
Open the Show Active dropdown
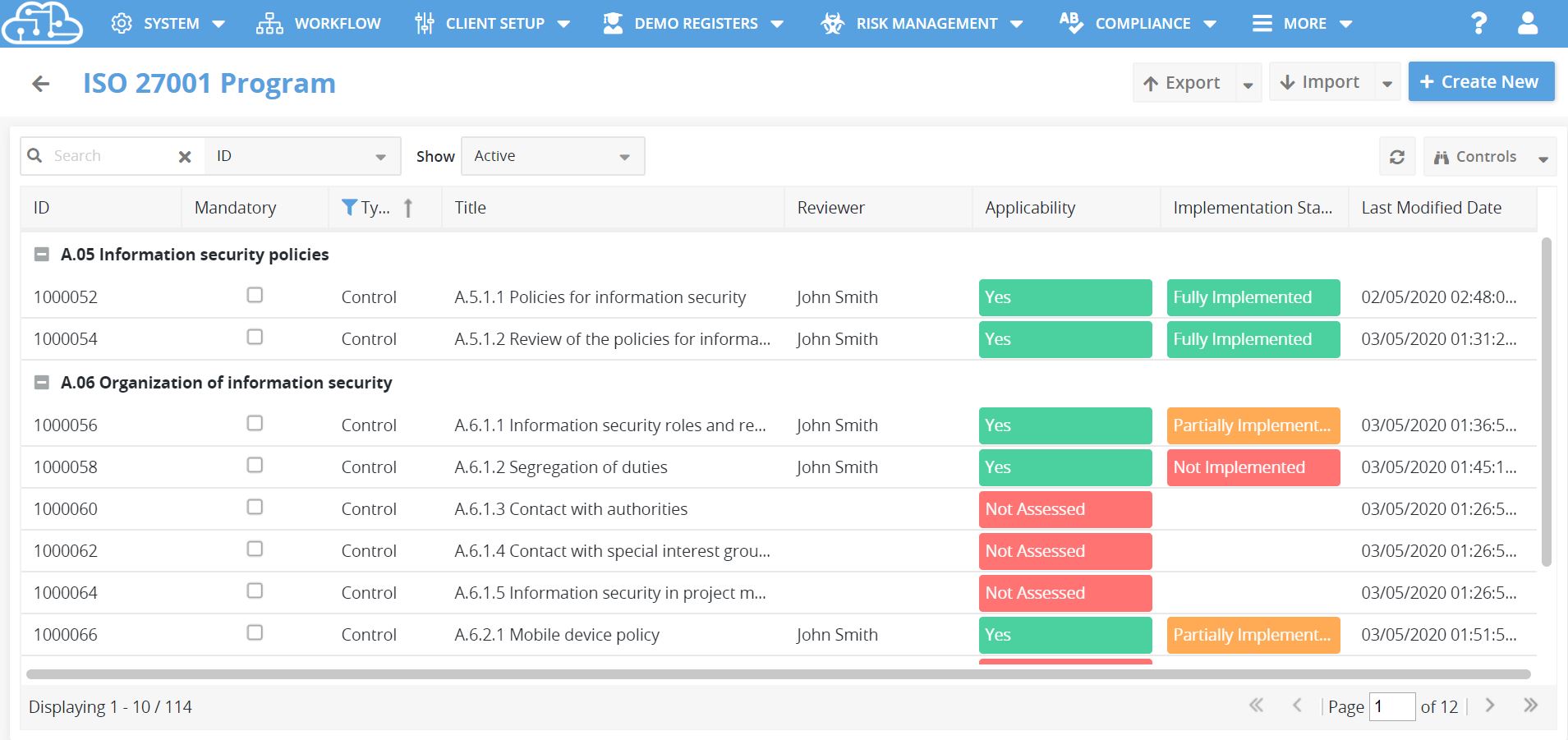click(553, 156)
